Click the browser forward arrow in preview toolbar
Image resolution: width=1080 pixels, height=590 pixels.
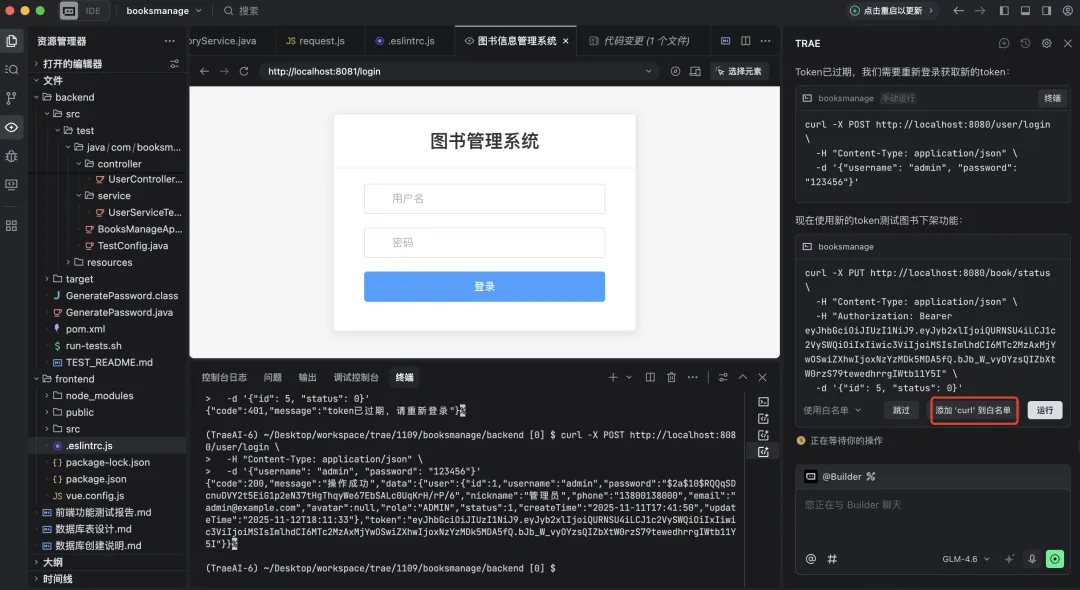[224, 71]
